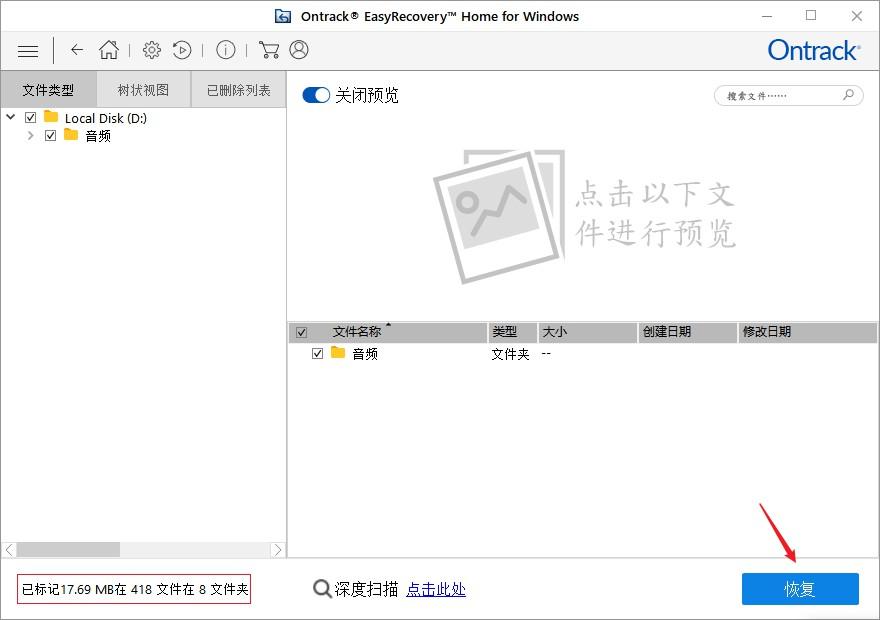
Task: Minimize the EasyRecovery window
Action: click(x=767, y=16)
